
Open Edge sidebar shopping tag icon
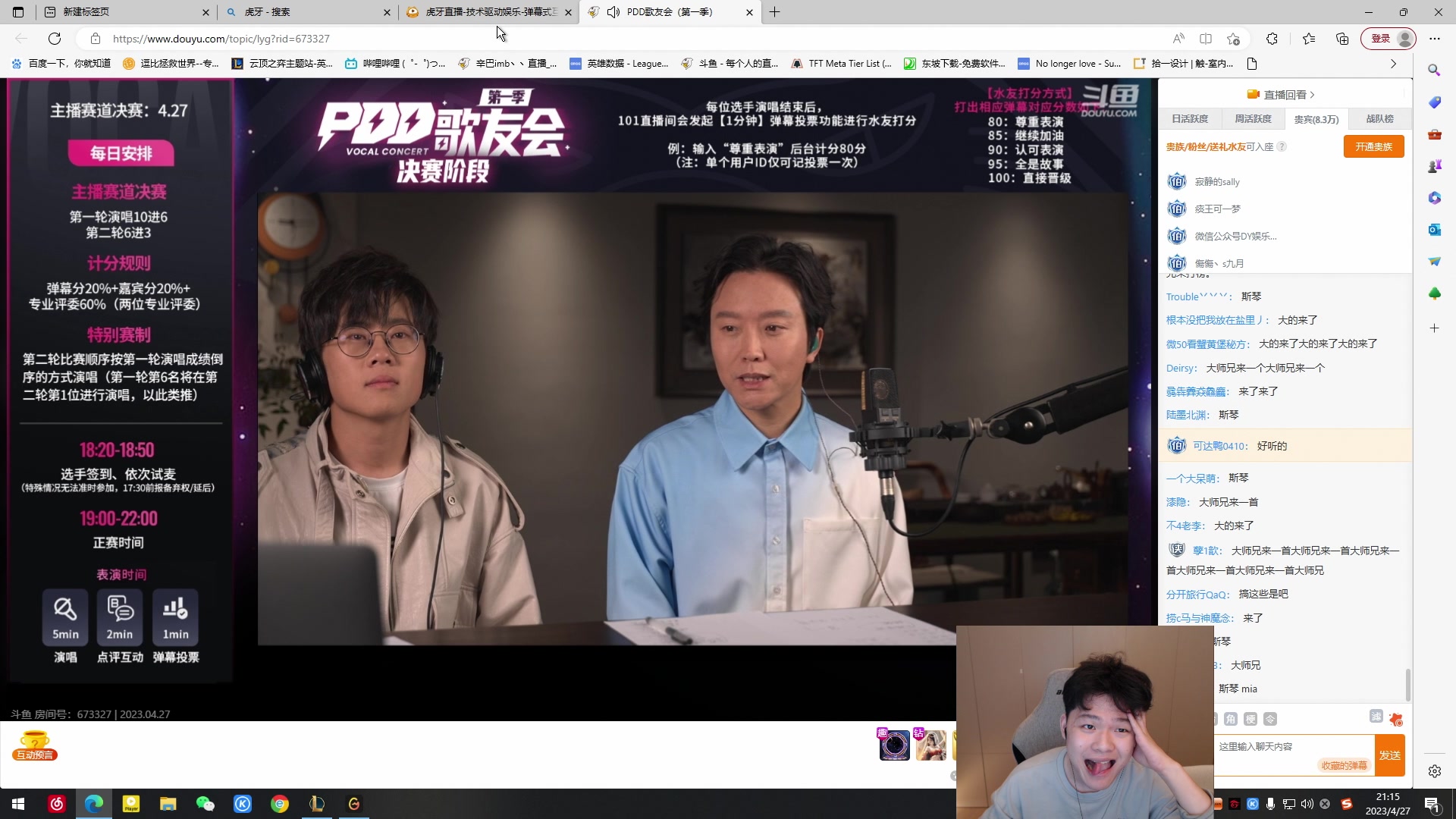click(x=1434, y=102)
